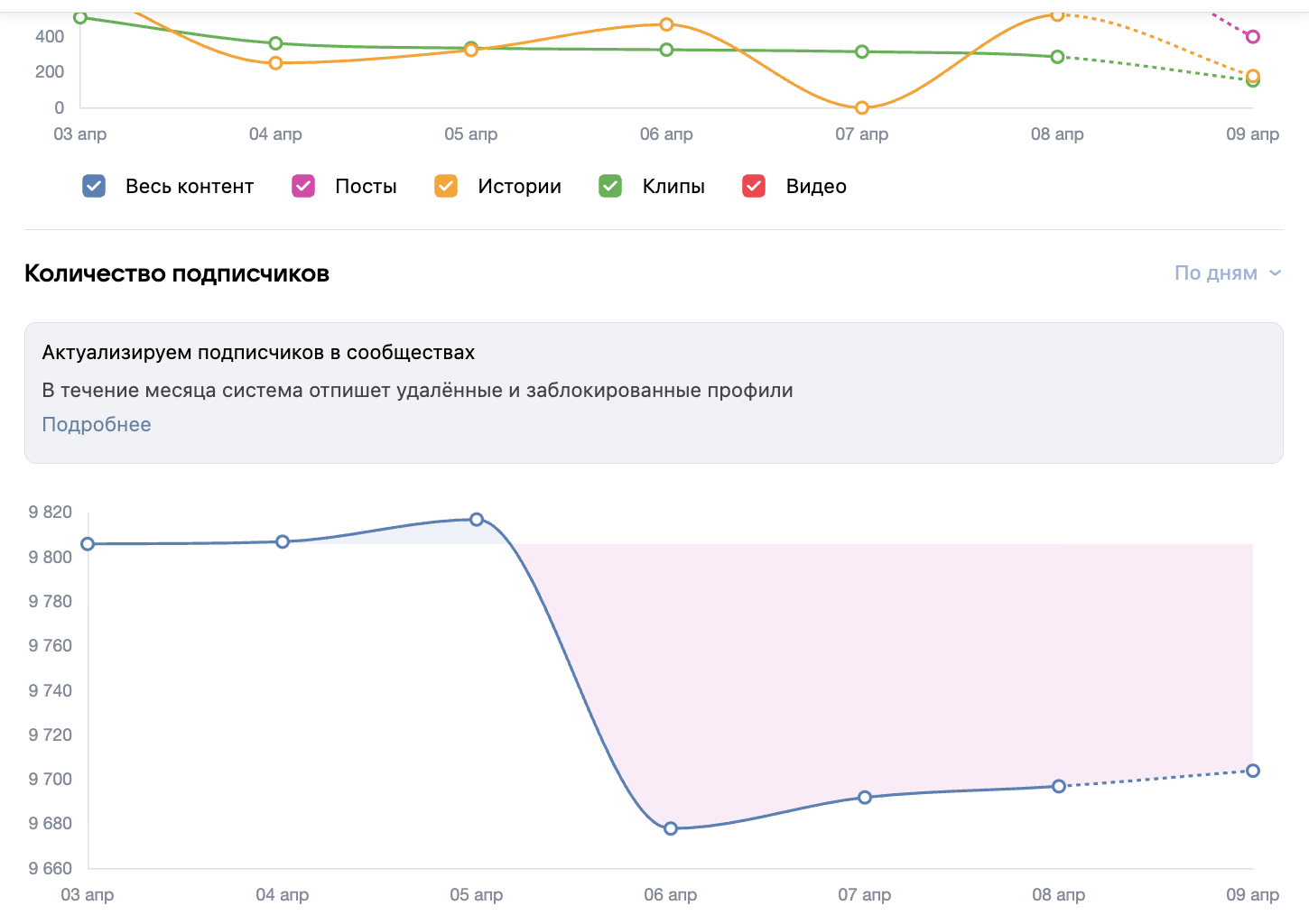Select subscribers data point for 04 апр
The width and height of the screenshot is (1309, 924).
pyautogui.click(x=283, y=541)
